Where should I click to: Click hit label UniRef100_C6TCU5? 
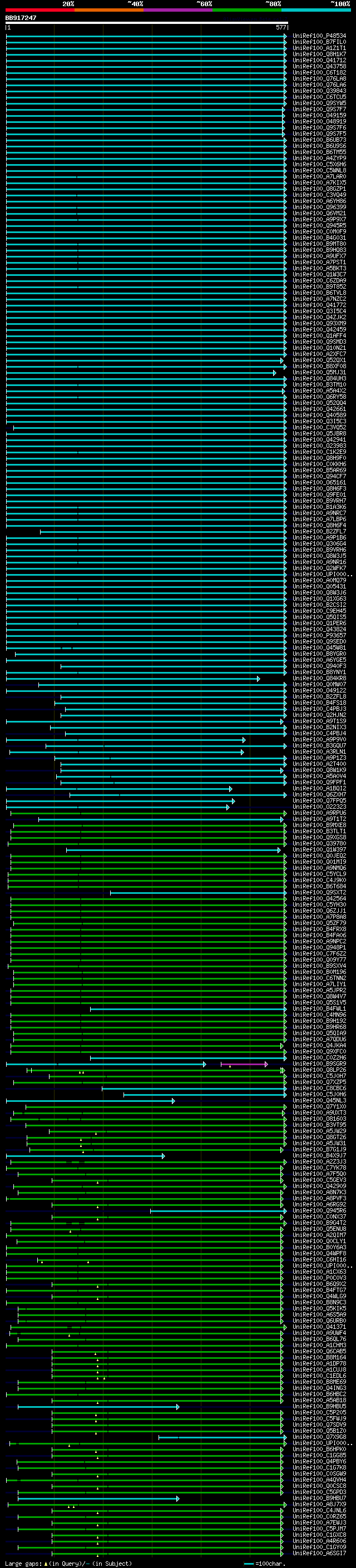(319, 97)
